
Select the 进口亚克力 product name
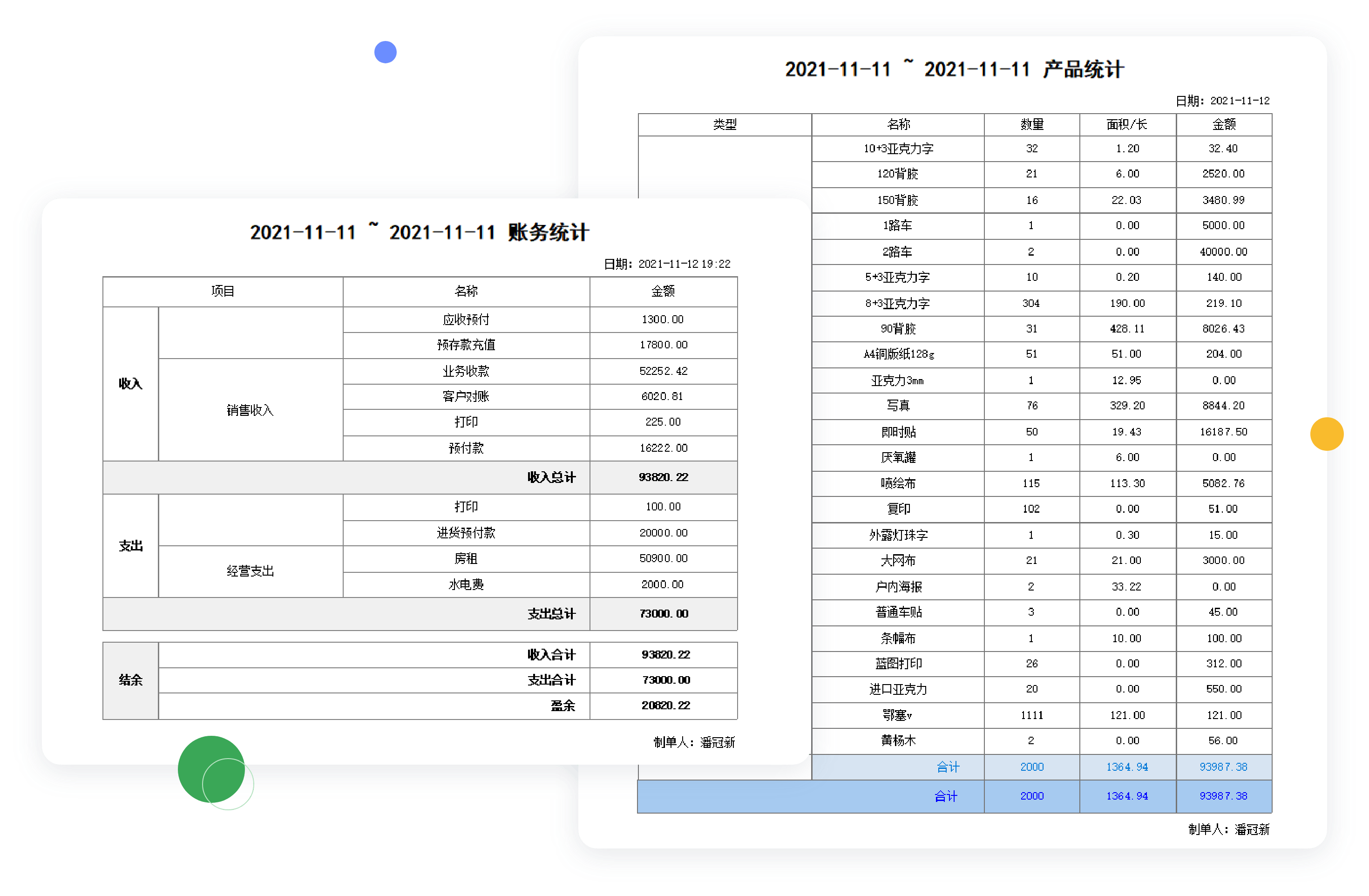(x=898, y=689)
